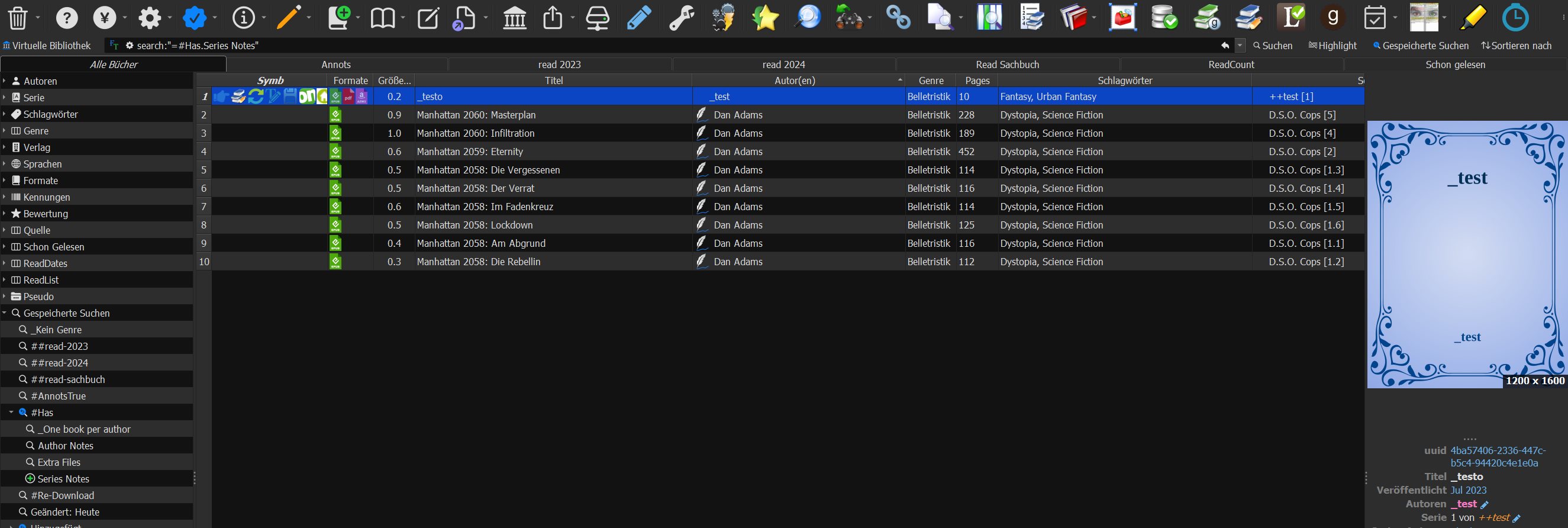Click the share/export arrow icon
This screenshot has width=1568, height=528.
(553, 18)
